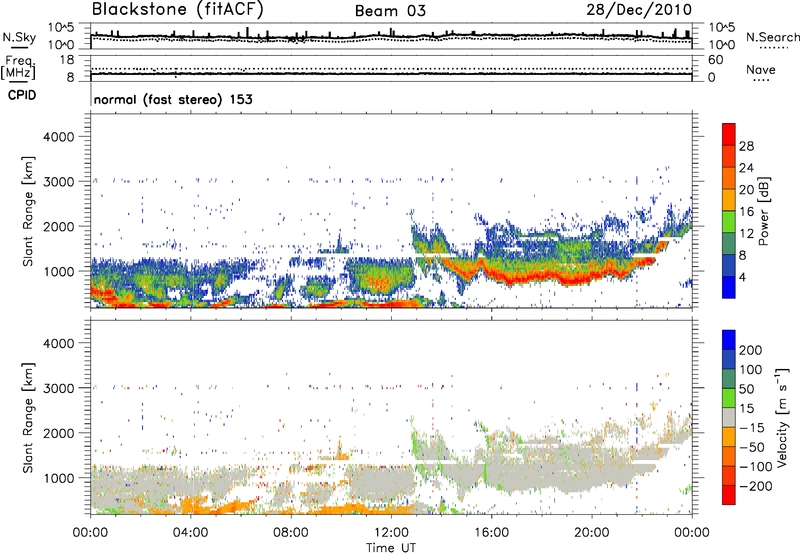The image size is (800, 554).
Task: Click the '60' Nave axis value
Action: point(715,60)
